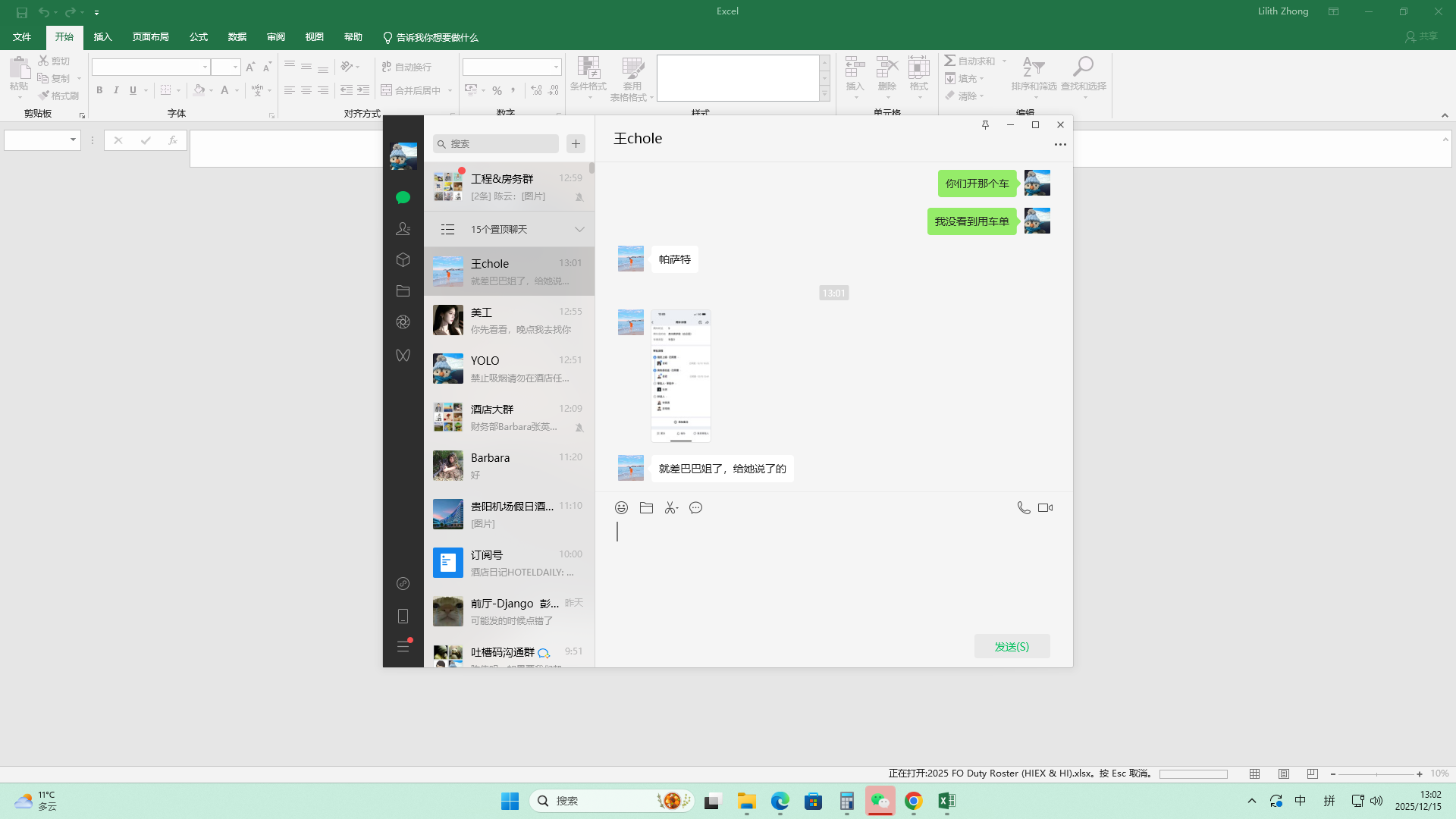Open the emoji picker in chat
The height and width of the screenshot is (819, 1456).
coord(621,508)
